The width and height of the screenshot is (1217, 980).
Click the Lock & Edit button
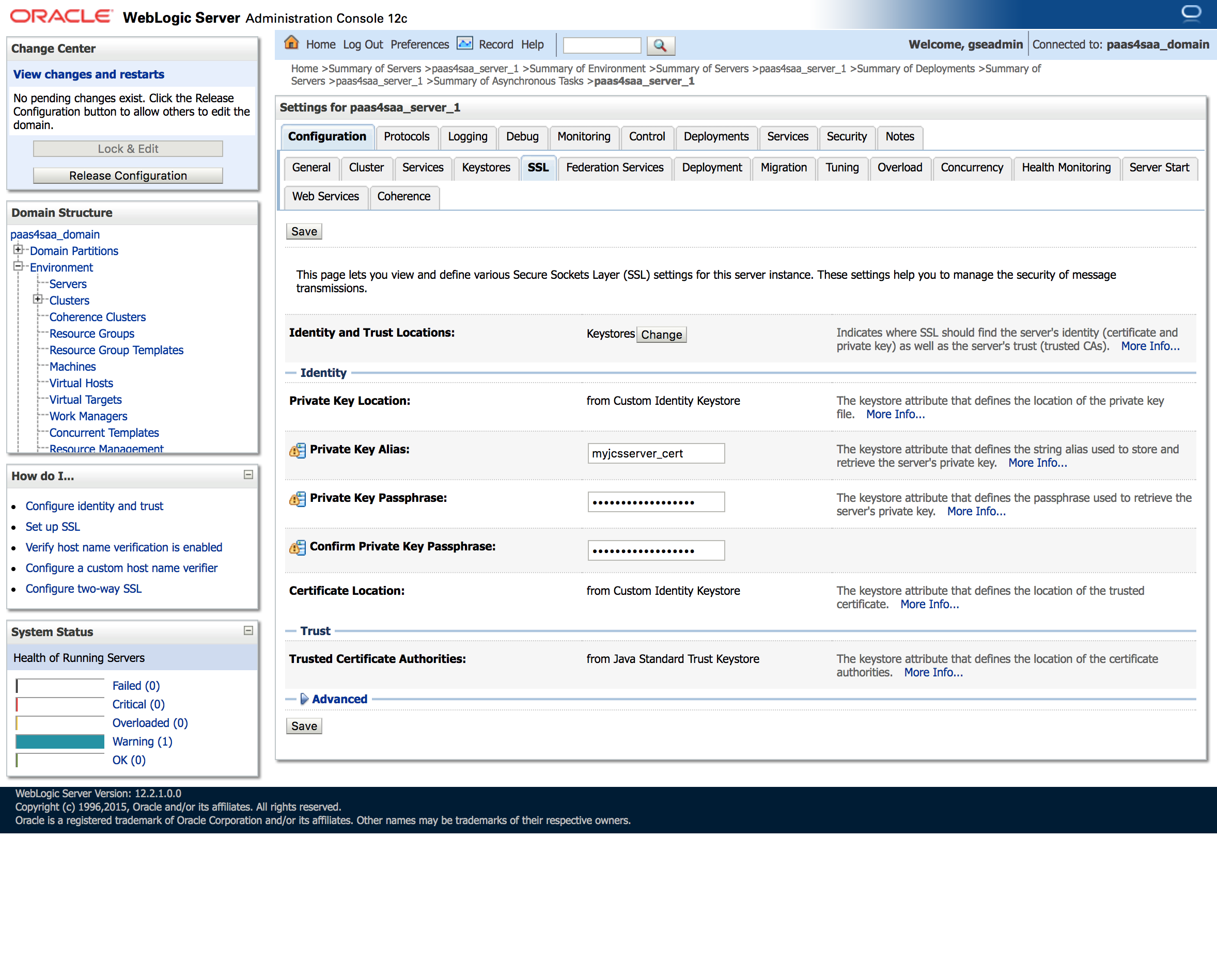coord(128,149)
